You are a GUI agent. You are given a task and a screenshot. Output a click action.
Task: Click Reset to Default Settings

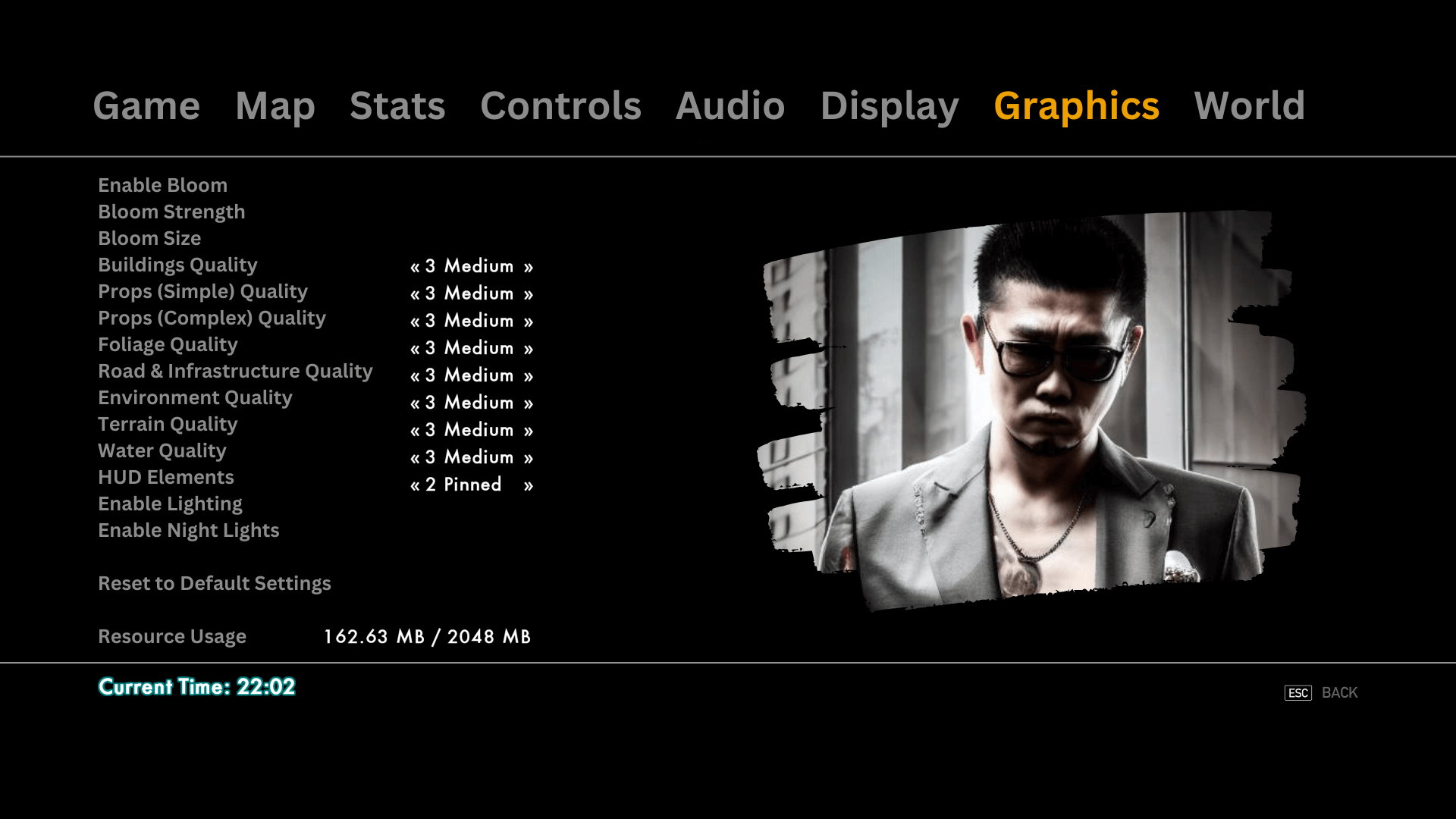coord(214,583)
